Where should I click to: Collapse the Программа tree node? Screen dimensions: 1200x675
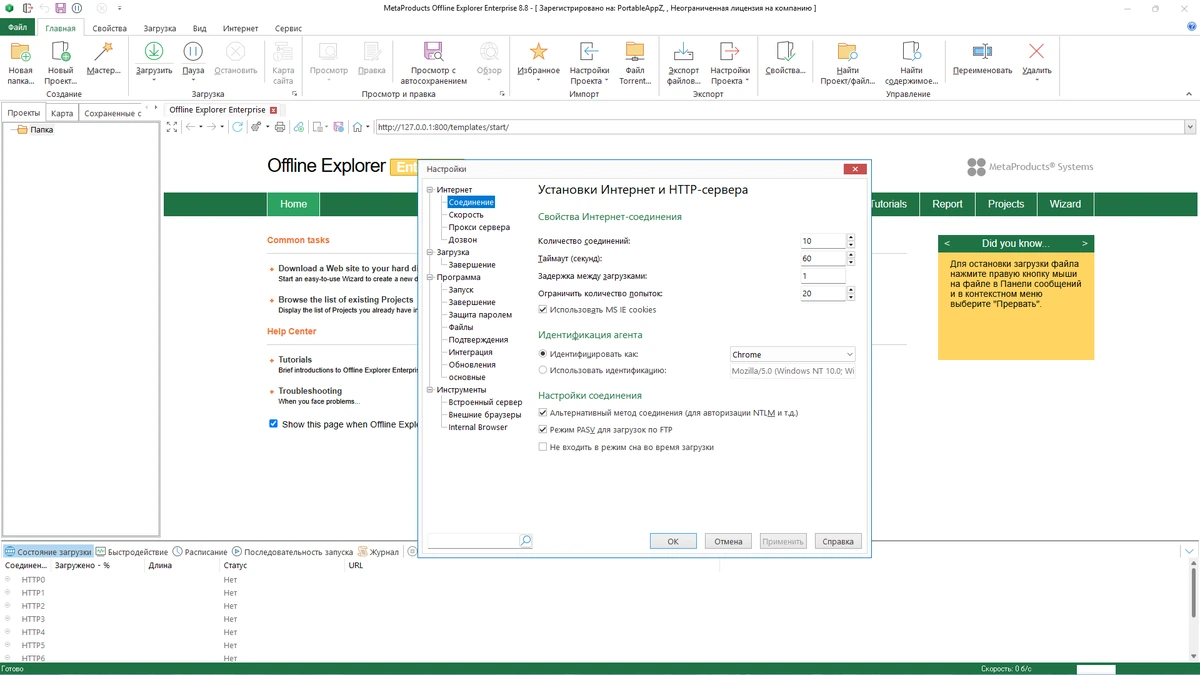431,277
